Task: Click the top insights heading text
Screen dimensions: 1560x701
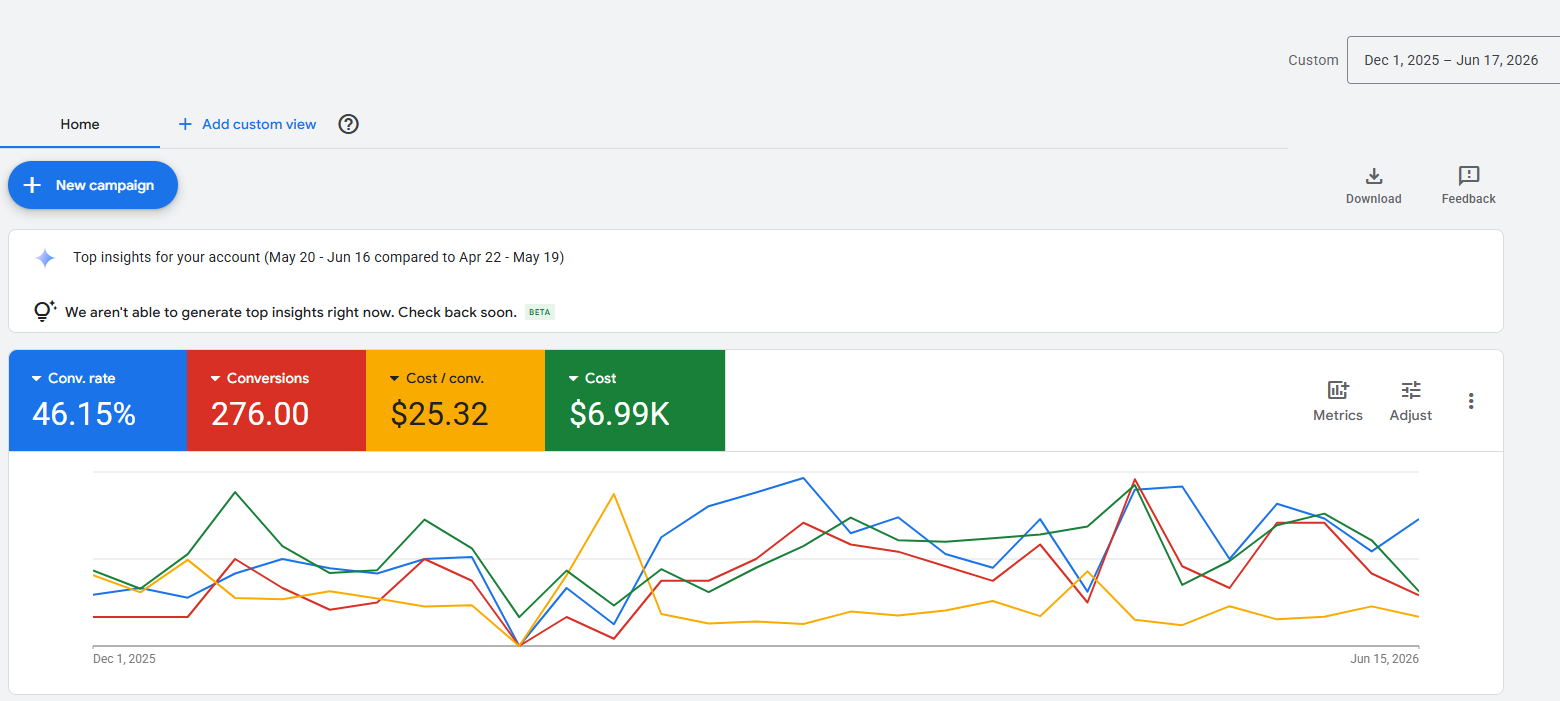Action: (318, 258)
